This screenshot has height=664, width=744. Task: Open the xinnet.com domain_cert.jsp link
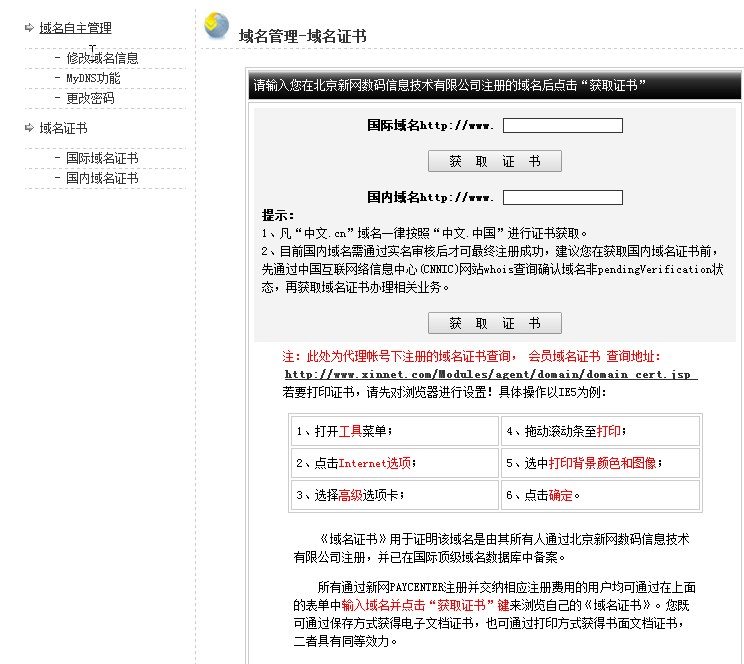(x=490, y=374)
